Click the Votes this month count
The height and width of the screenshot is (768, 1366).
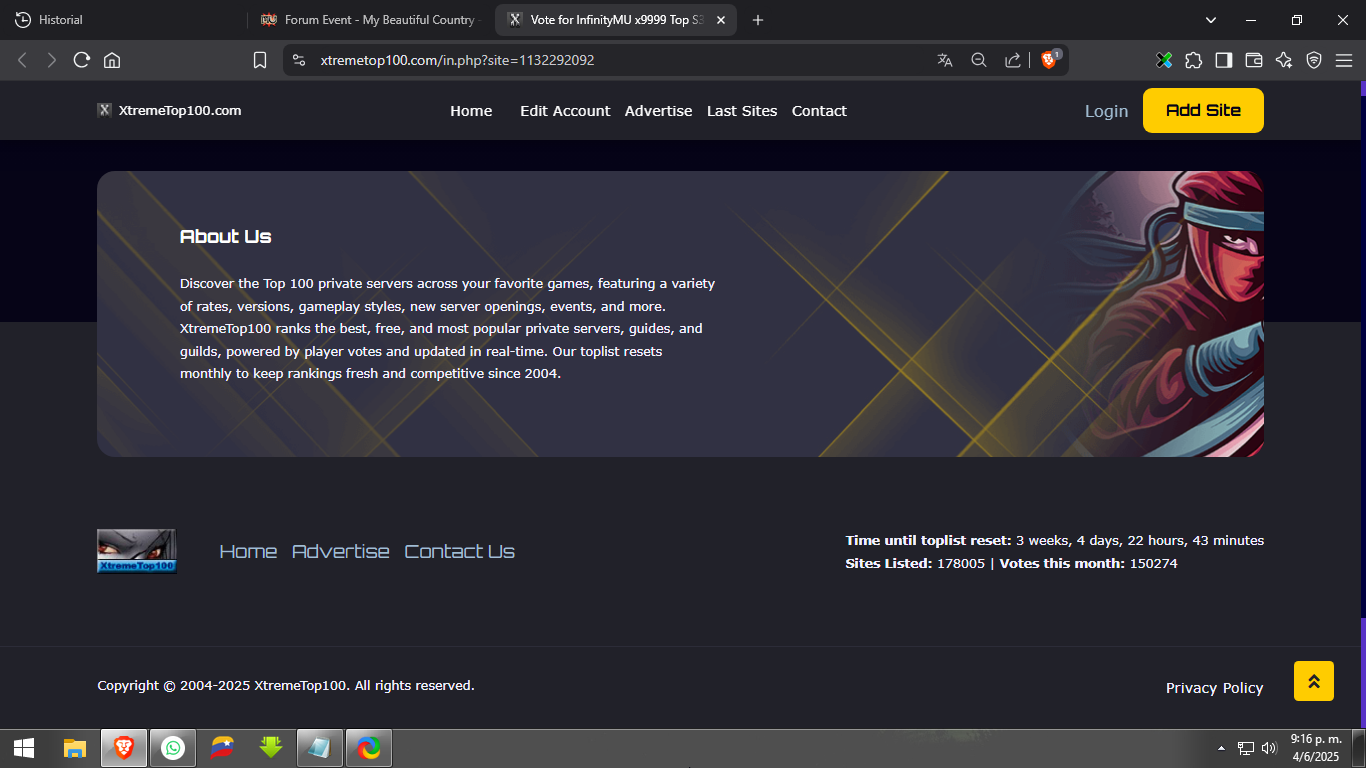point(1153,563)
